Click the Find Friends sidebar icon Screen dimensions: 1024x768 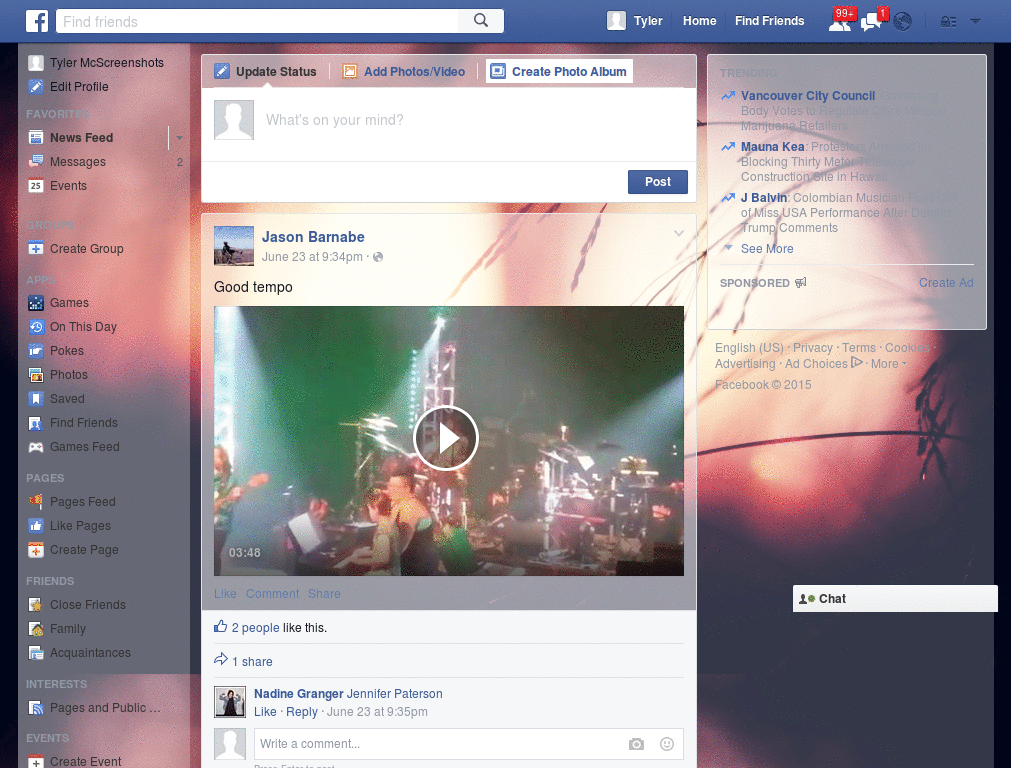(36, 423)
